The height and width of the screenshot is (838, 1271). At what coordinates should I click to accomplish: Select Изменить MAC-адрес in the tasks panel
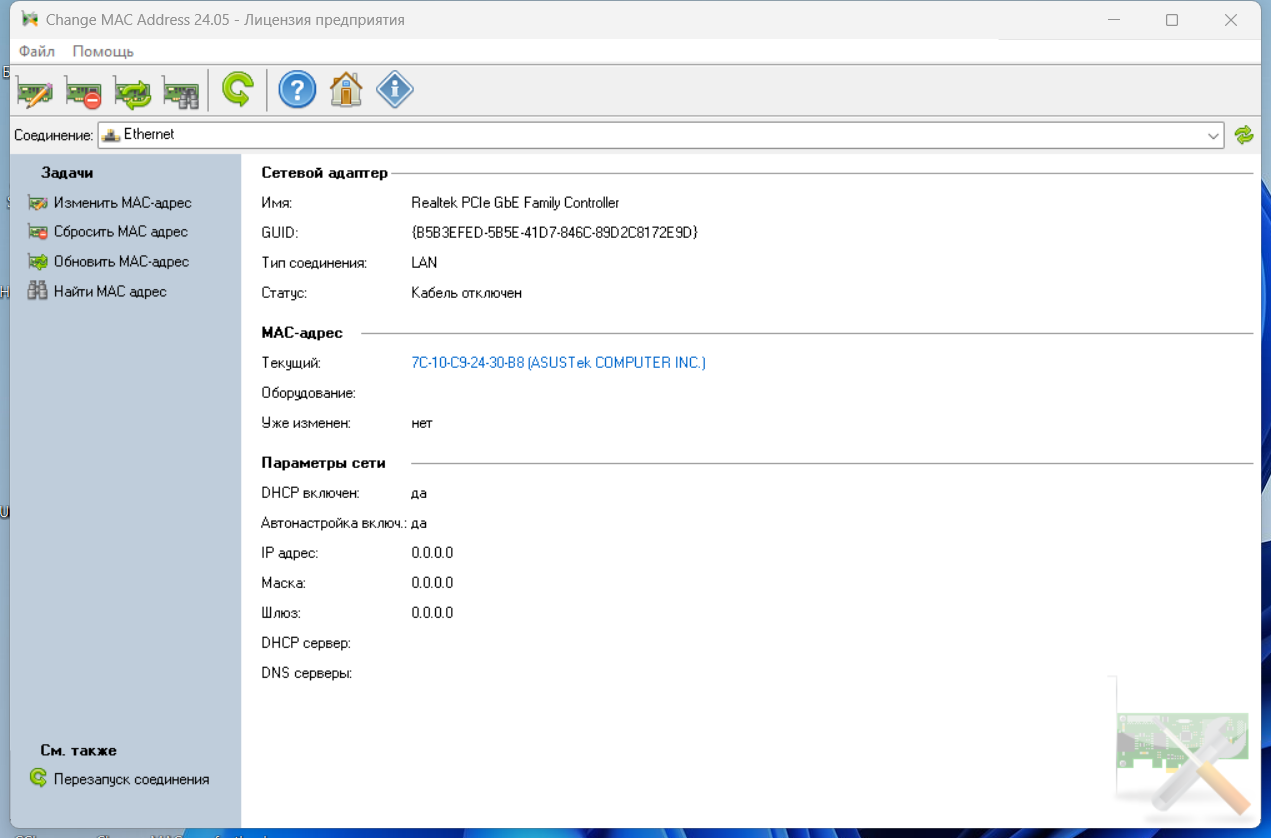pos(122,203)
